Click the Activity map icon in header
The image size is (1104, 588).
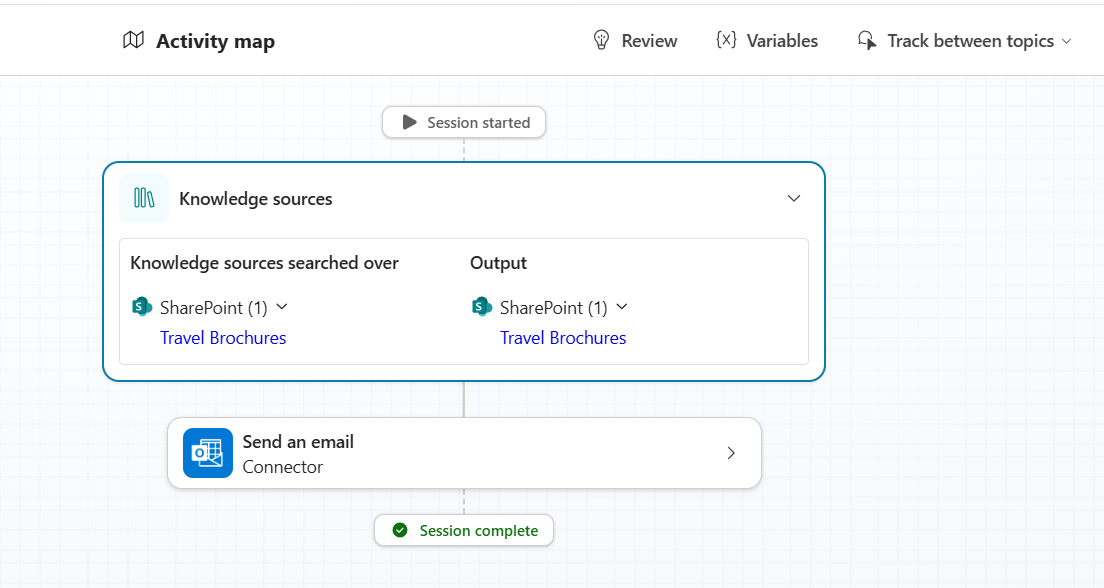point(133,40)
